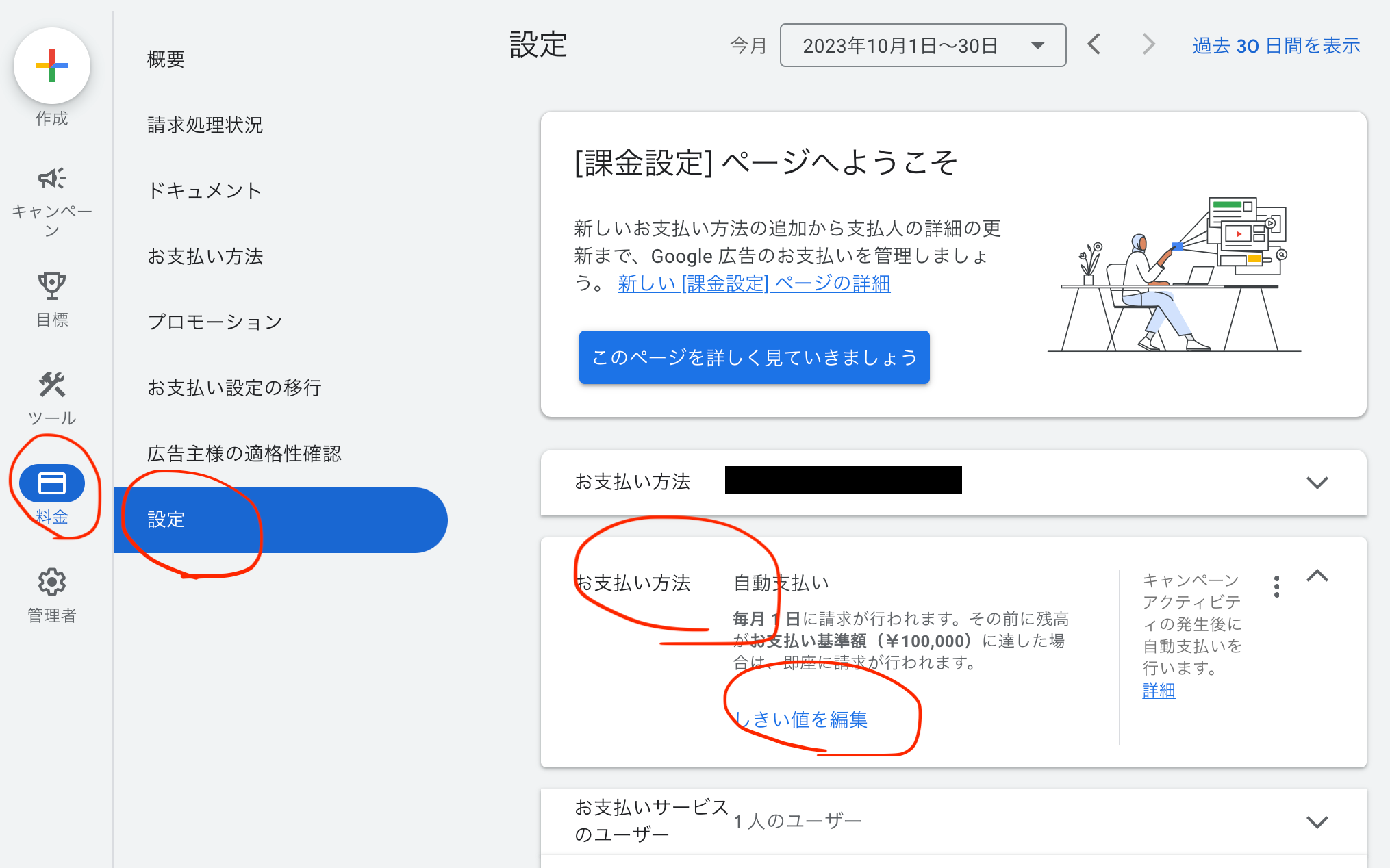
Task: Open Campaigns via the megaphone icon
Action: (x=52, y=179)
